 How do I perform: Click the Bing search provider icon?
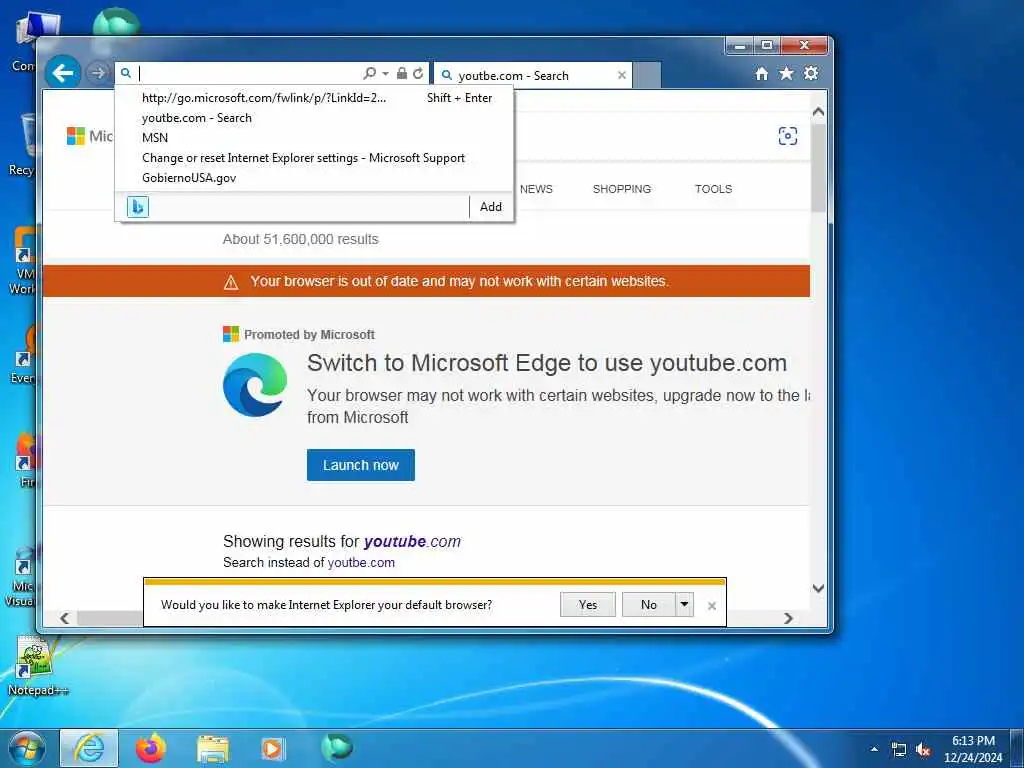point(138,207)
